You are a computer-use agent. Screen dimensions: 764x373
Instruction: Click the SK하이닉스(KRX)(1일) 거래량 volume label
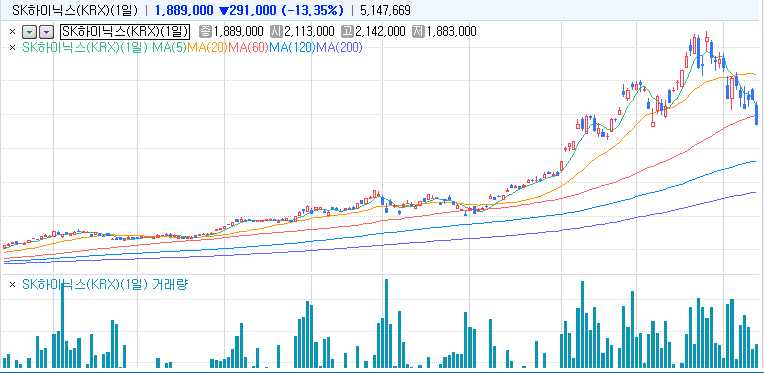pos(105,284)
